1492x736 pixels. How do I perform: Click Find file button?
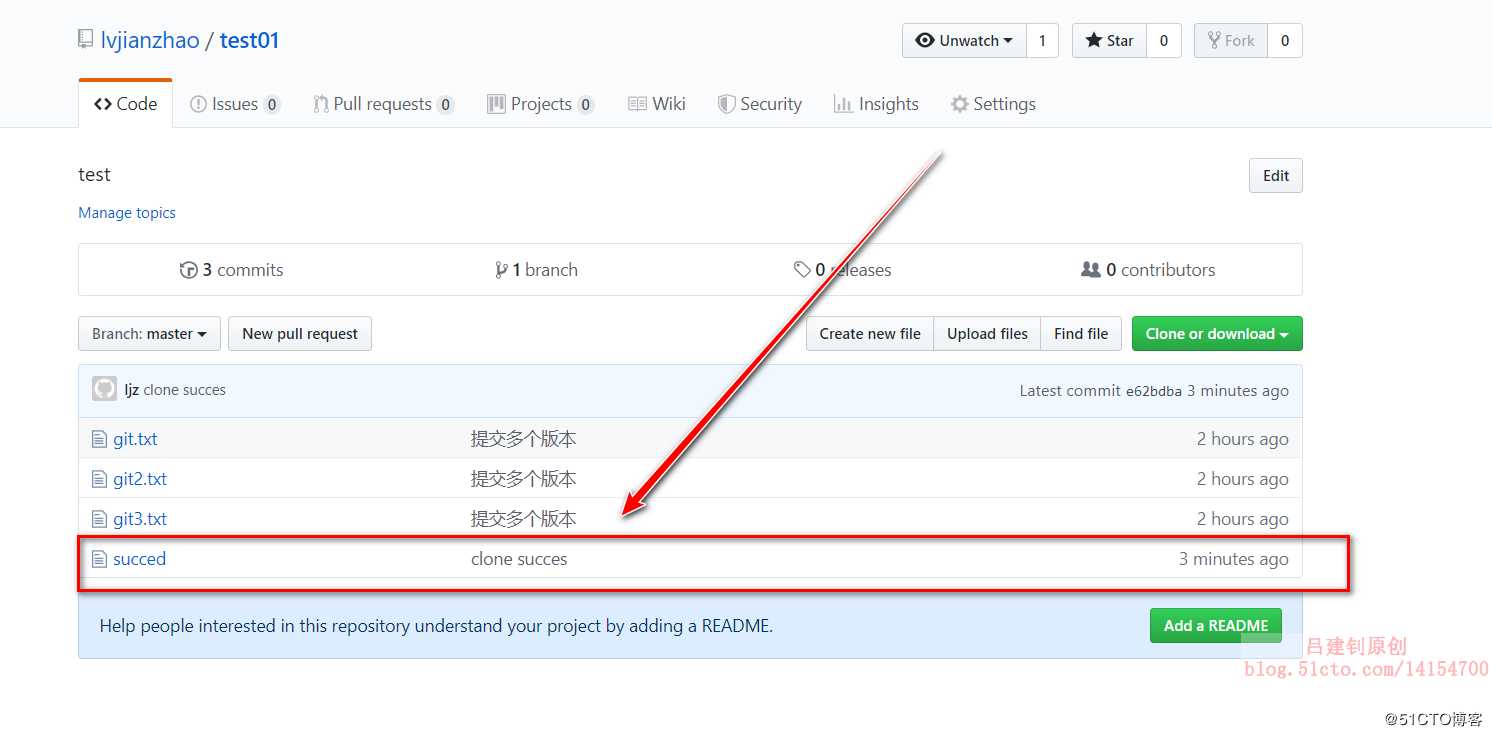tap(1081, 334)
